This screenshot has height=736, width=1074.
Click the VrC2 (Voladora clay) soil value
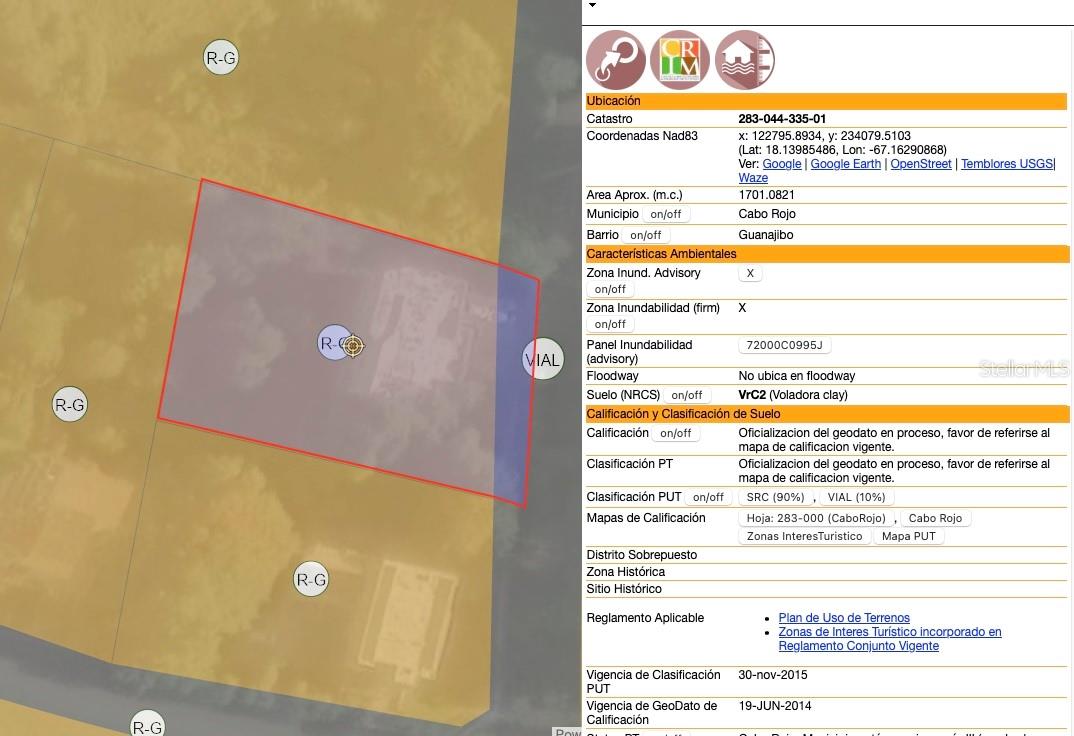(793, 395)
